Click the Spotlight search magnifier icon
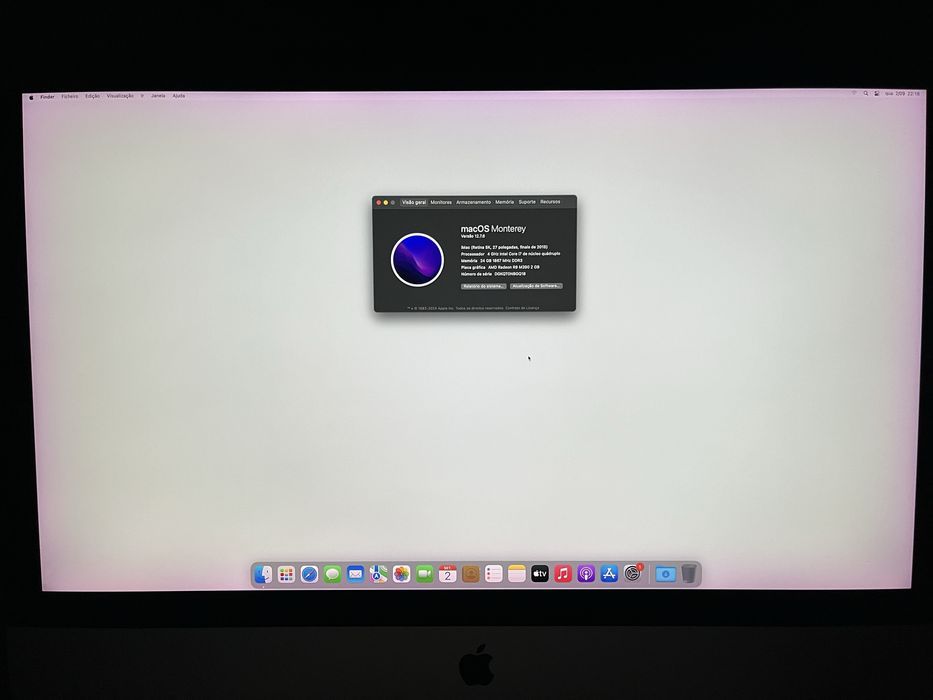The width and height of the screenshot is (933, 700). point(866,94)
